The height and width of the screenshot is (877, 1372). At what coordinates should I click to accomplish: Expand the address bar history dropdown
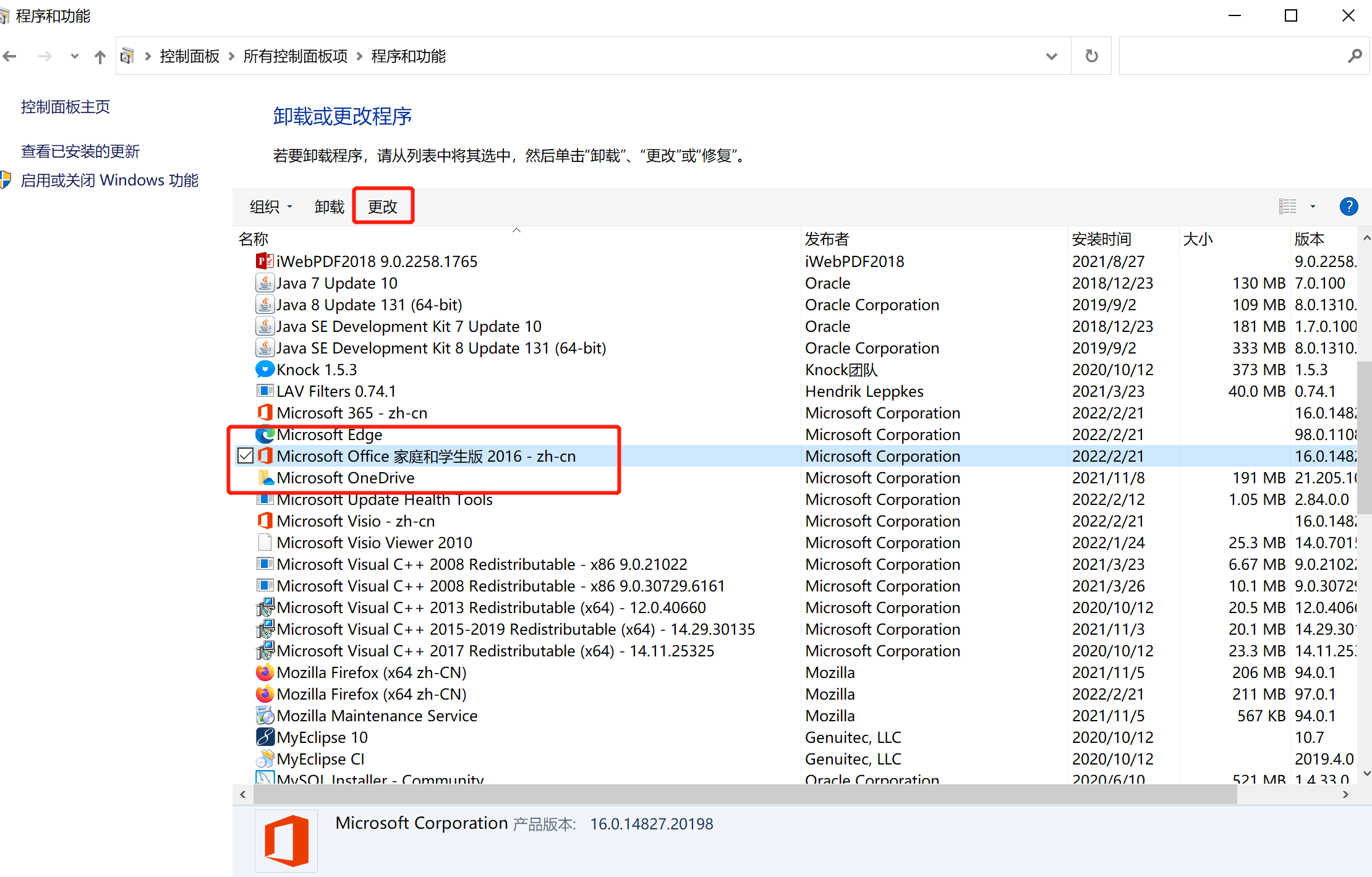[1051, 56]
